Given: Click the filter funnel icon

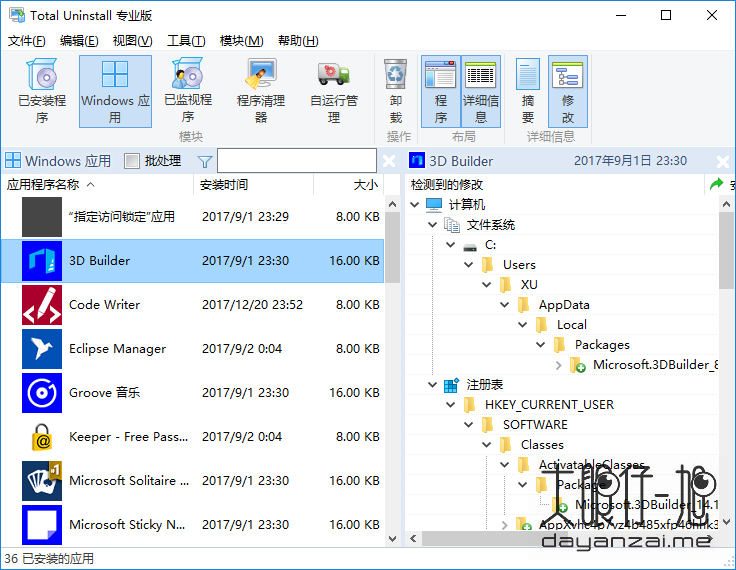Looking at the screenshot, I should 205,162.
